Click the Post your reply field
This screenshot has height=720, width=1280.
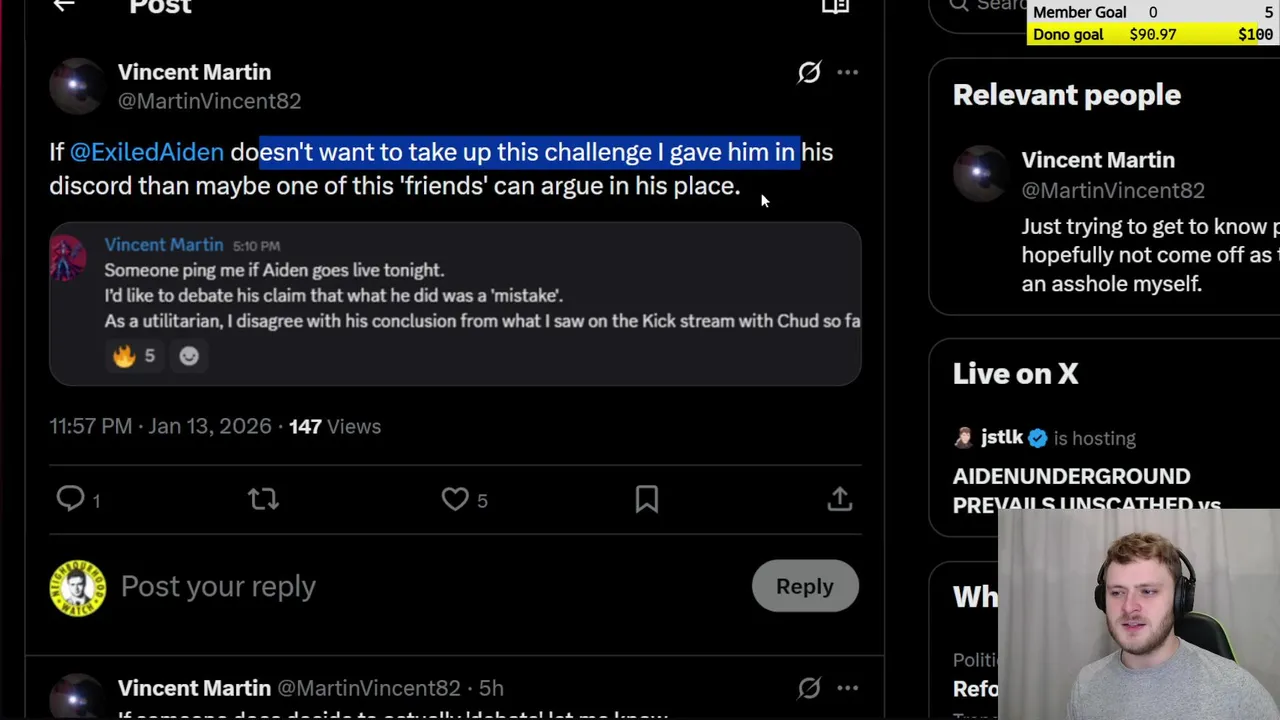(x=400, y=587)
